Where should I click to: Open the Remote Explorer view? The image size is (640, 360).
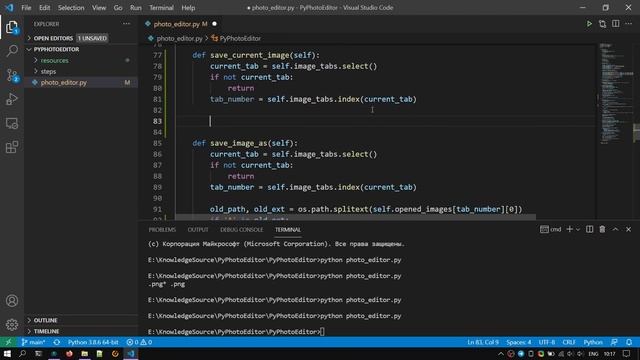point(12,123)
